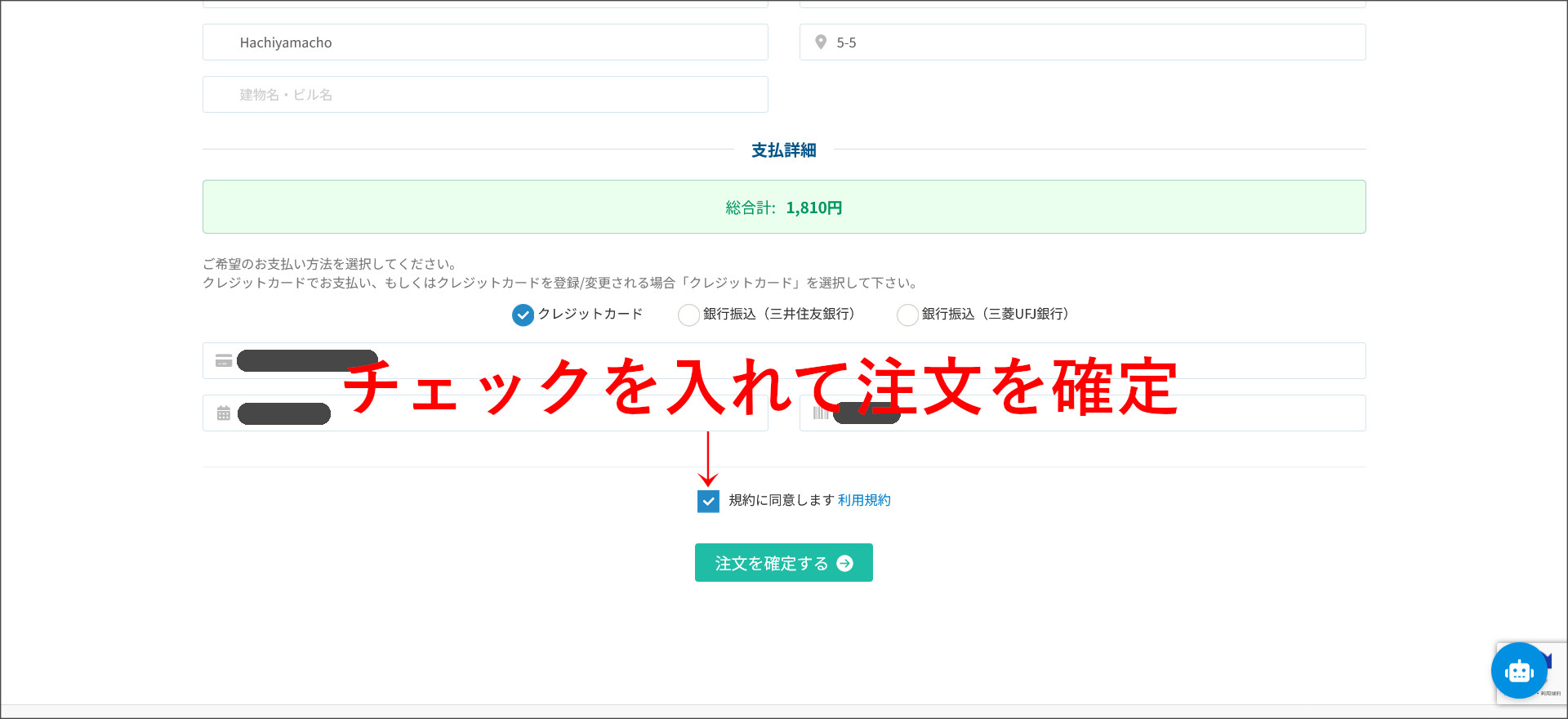This screenshot has width=1568, height=719.
Task: Choose 銀行振込（三菱UFJ銀行） payment method
Action: pos(907,315)
